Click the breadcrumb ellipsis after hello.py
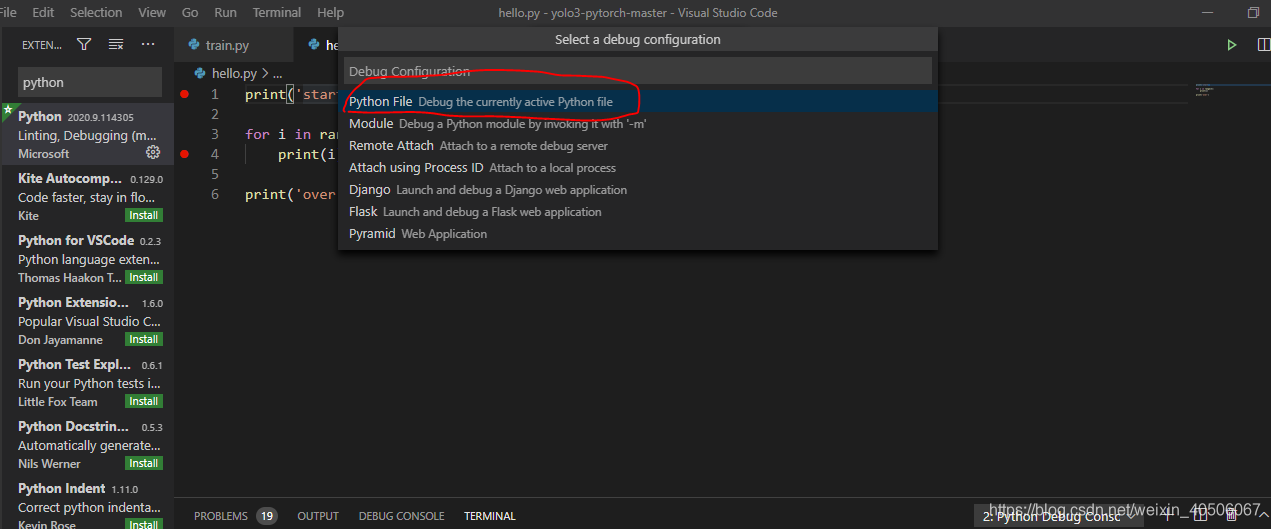Screen dimensions: 1271x529 [278, 73]
